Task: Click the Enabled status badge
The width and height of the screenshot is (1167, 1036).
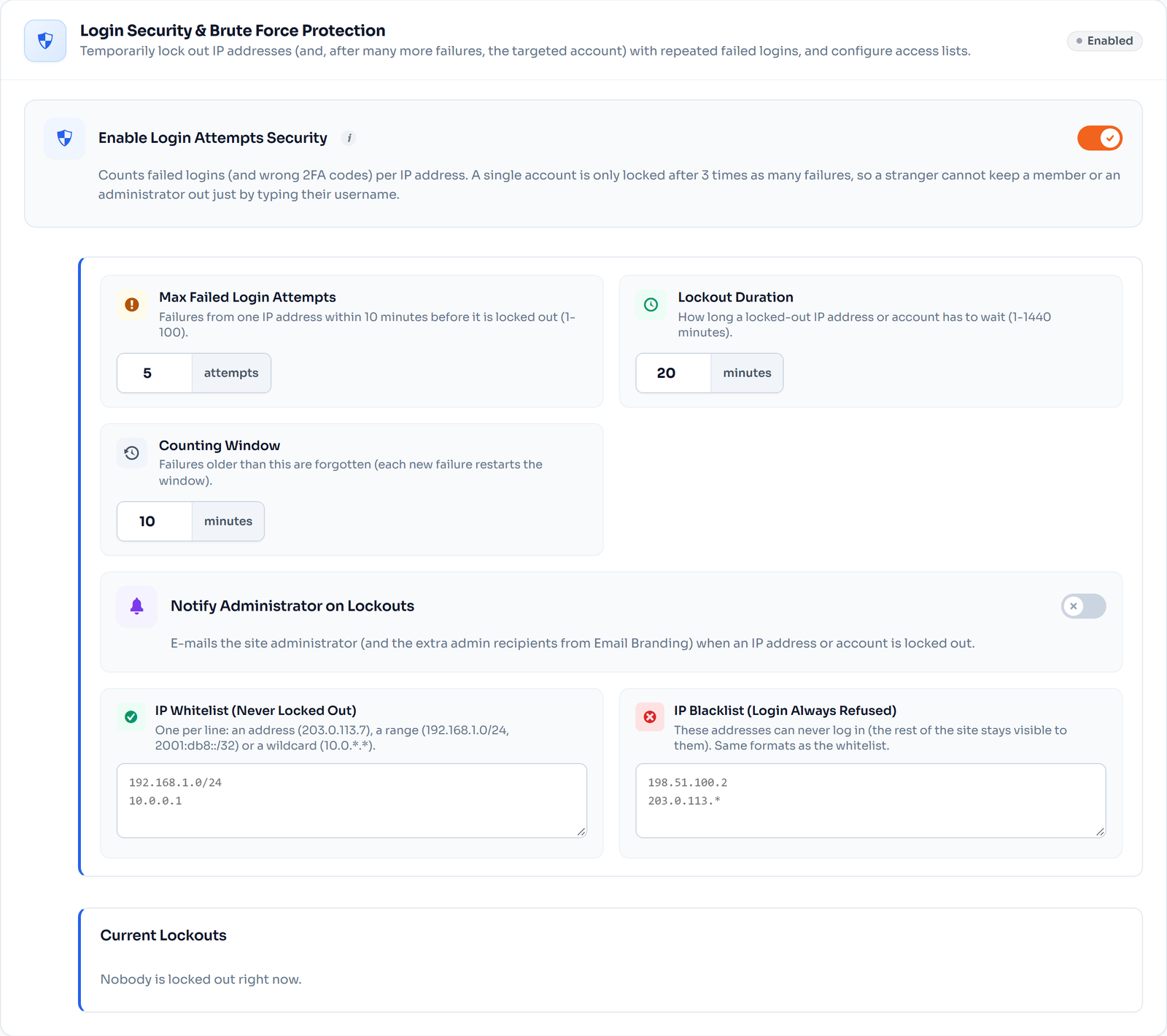Action: (x=1104, y=41)
